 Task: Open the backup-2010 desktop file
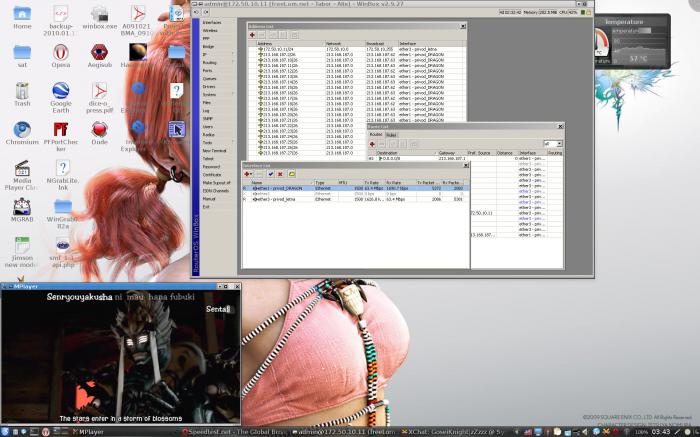tap(61, 21)
